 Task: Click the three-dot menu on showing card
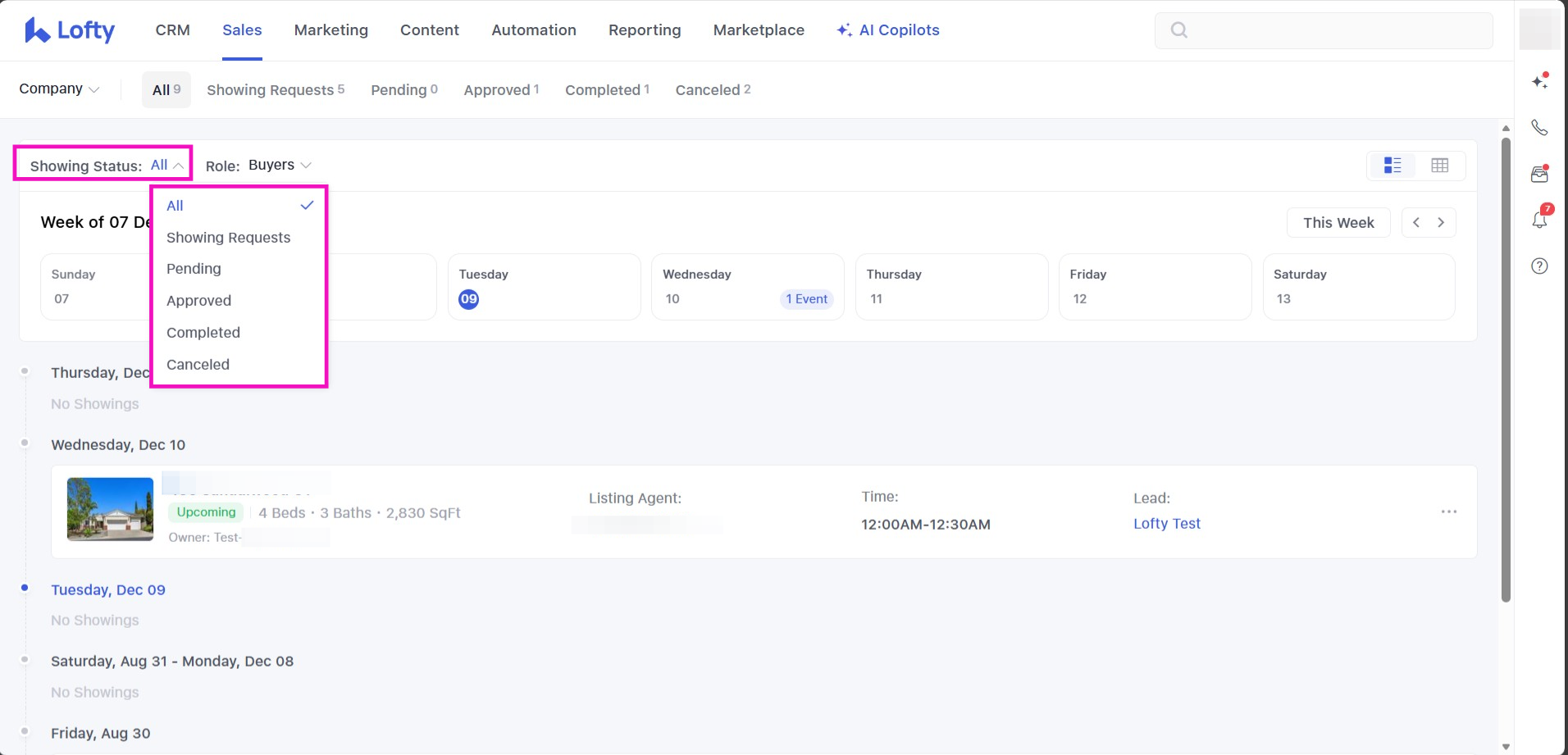(x=1448, y=512)
